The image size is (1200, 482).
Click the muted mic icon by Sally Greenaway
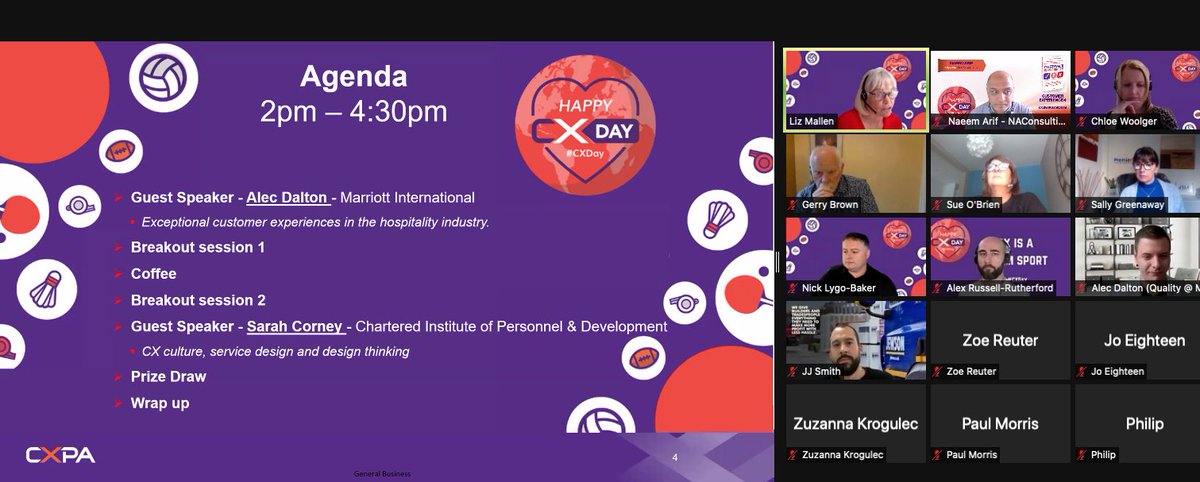point(1081,205)
